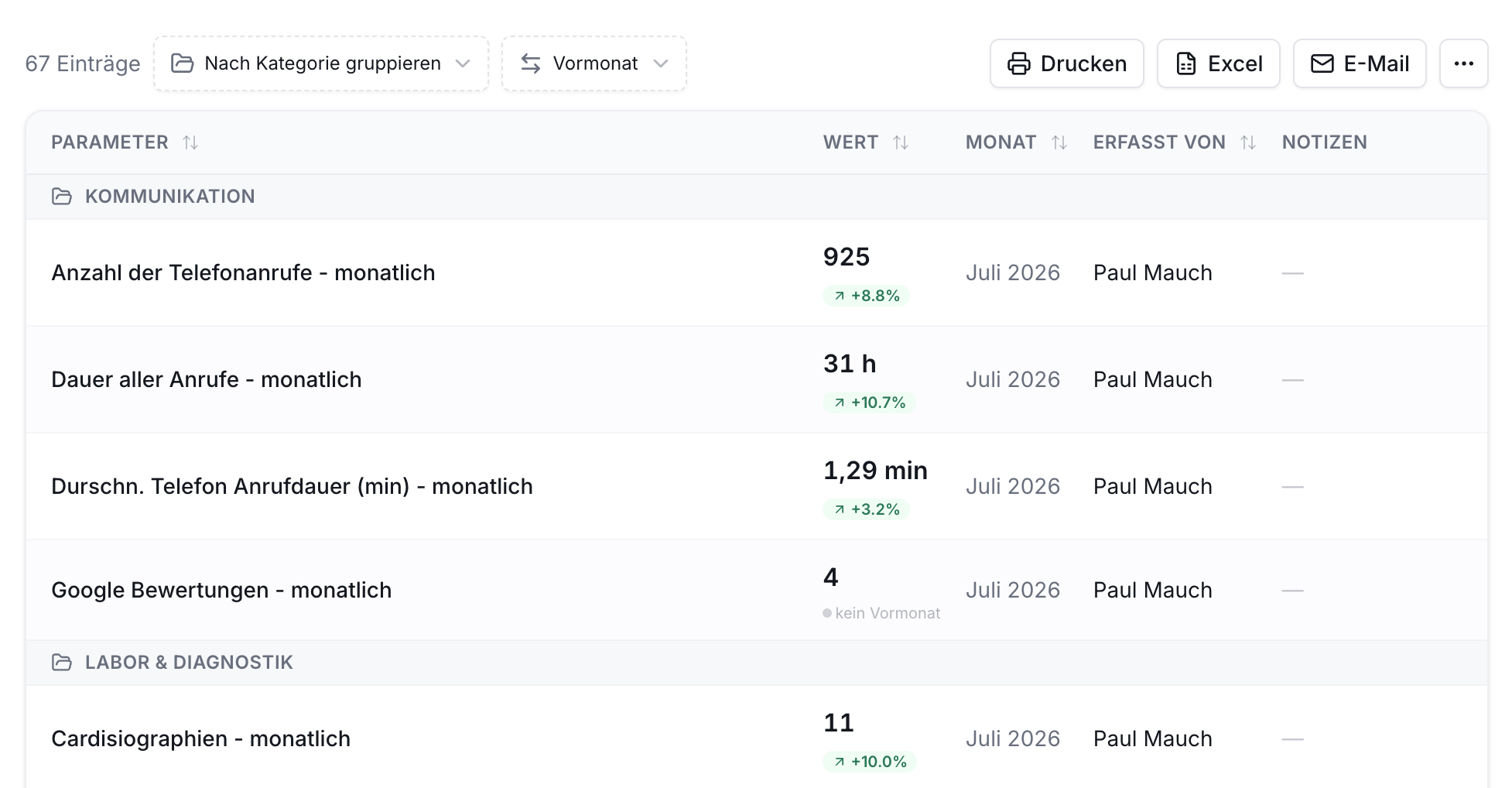Sort by the ERFASST VON column arrows

coord(1248,142)
